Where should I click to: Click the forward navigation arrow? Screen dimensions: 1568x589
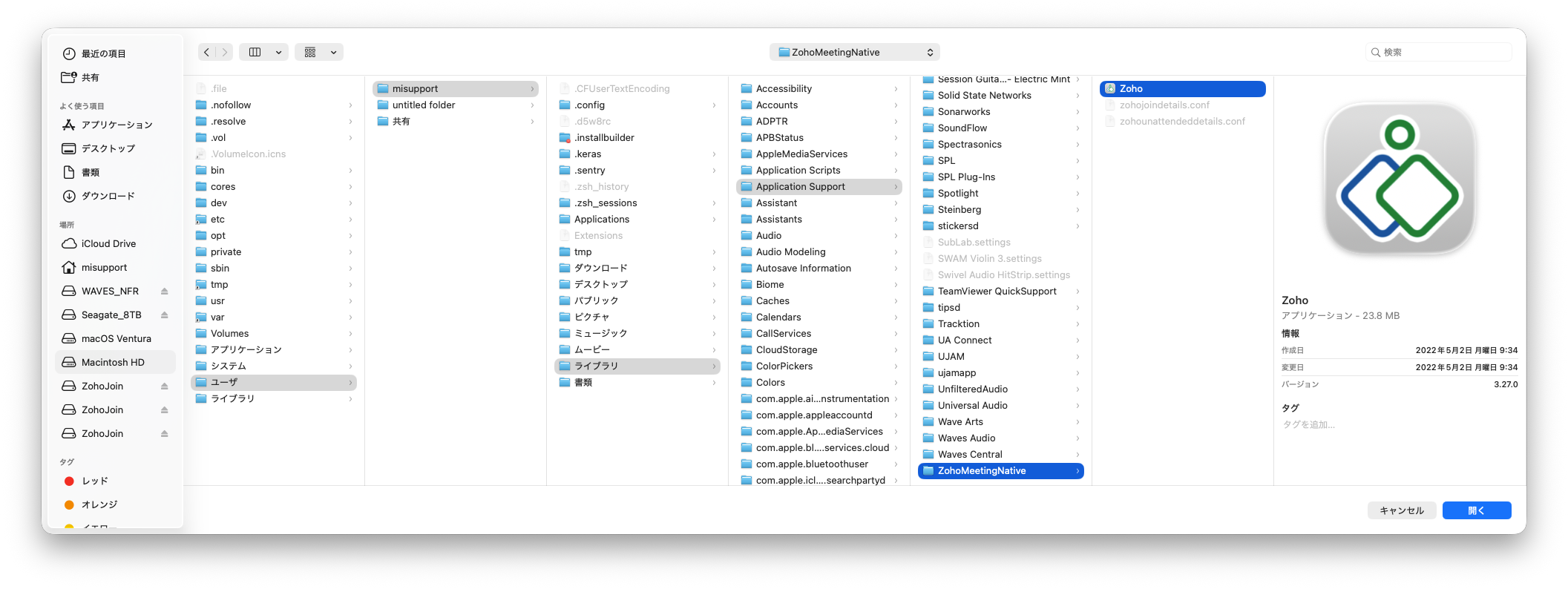coord(224,52)
